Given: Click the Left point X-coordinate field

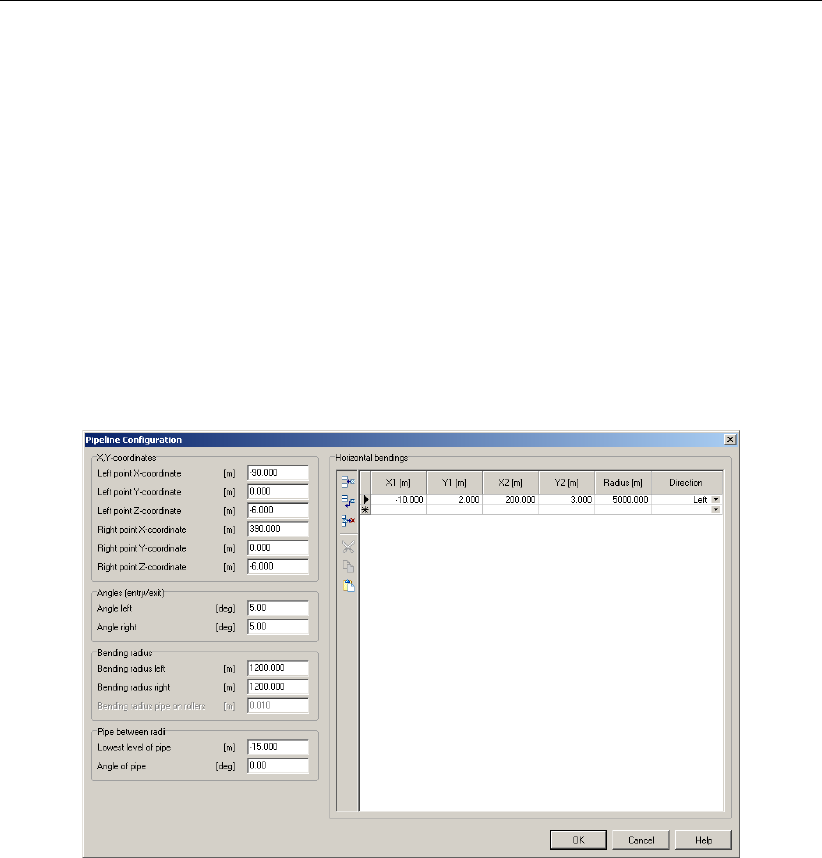Looking at the screenshot, I should (278, 473).
